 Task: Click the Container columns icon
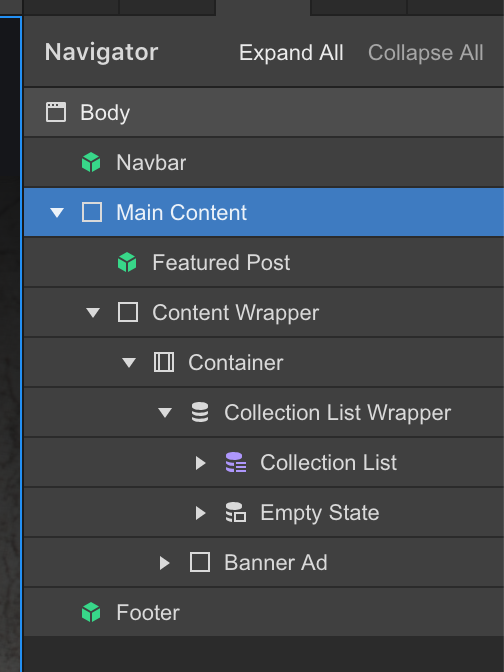click(164, 362)
